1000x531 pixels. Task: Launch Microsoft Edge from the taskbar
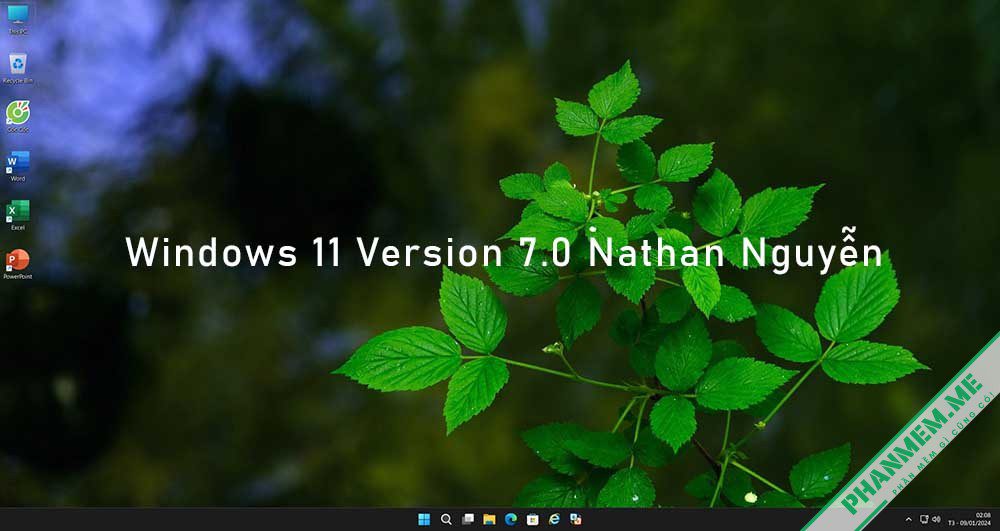(x=511, y=520)
